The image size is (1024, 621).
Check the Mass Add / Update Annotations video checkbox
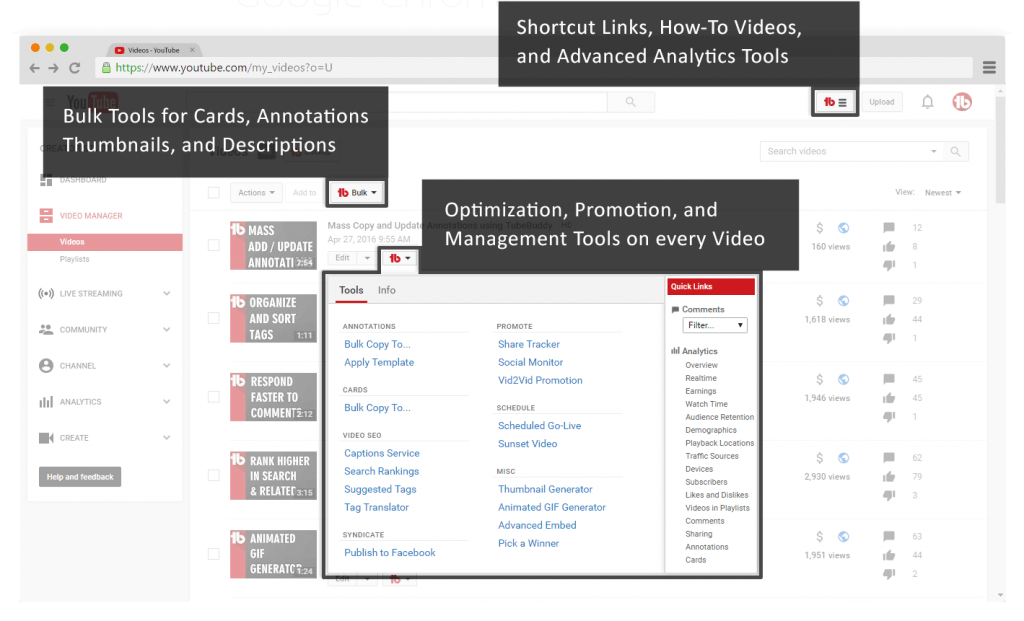[x=214, y=245]
